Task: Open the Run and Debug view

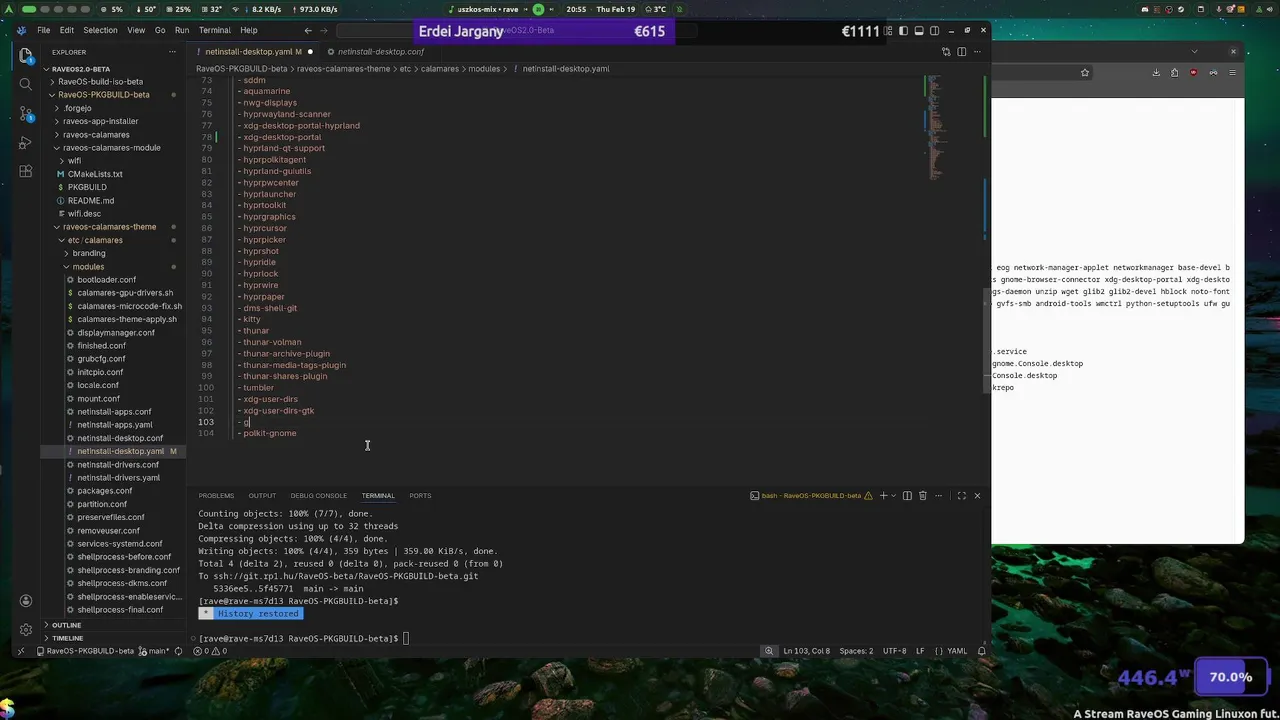Action: pos(26,143)
